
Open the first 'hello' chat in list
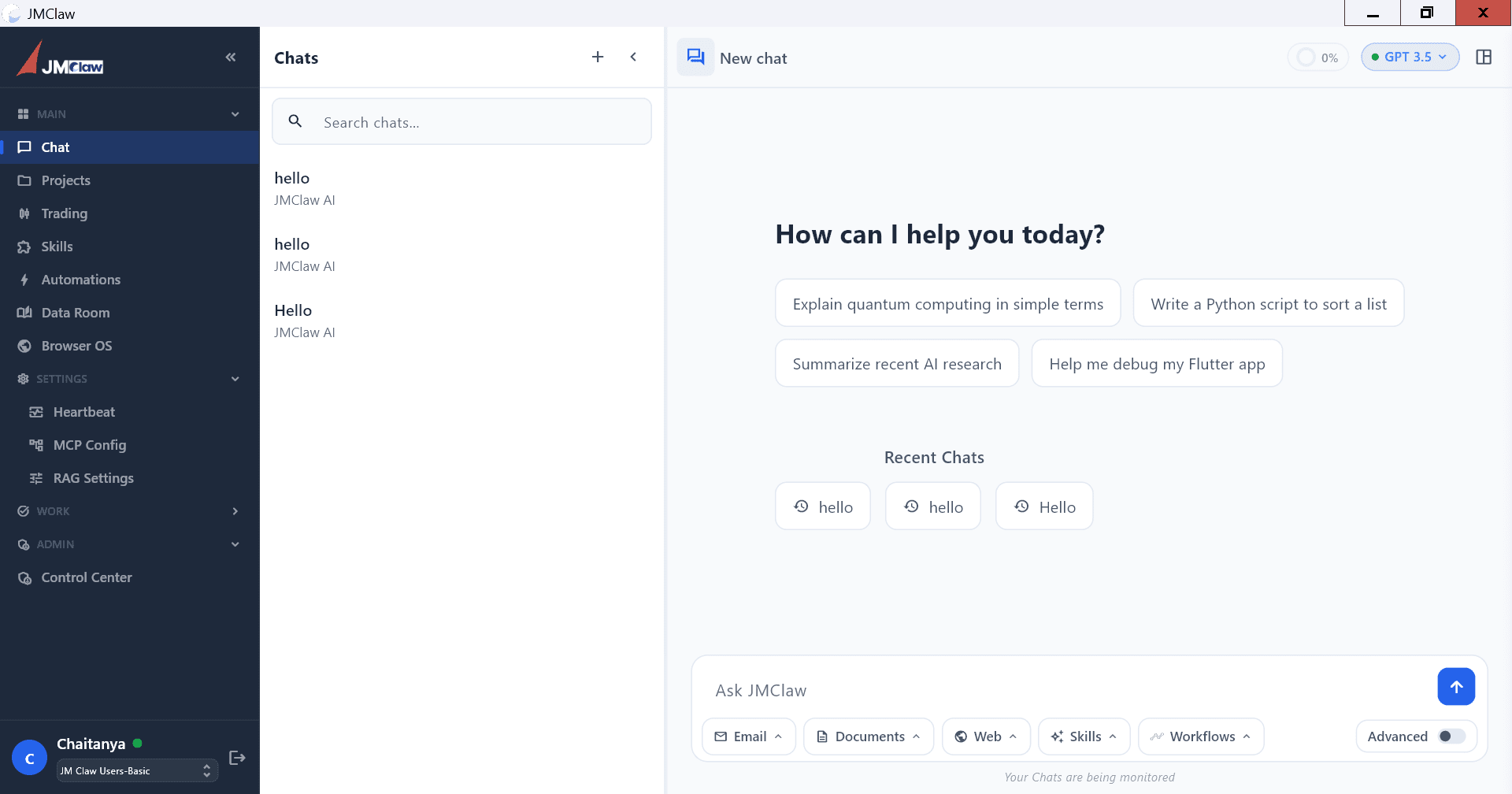click(x=461, y=188)
